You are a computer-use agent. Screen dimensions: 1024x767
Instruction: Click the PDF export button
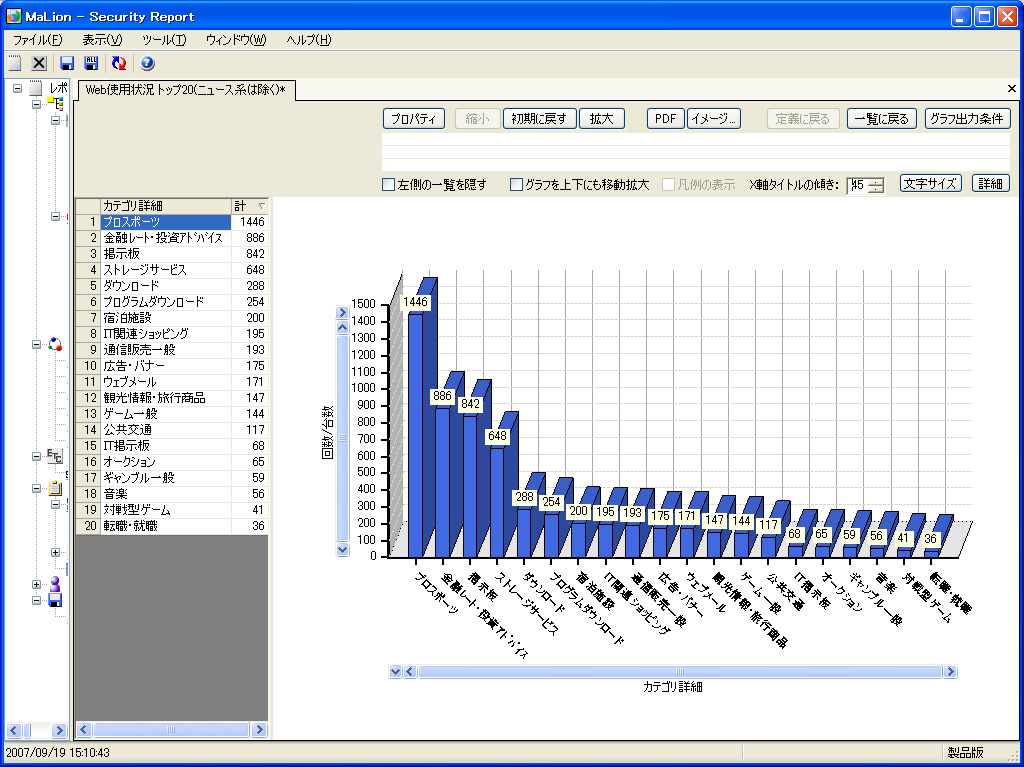663,119
